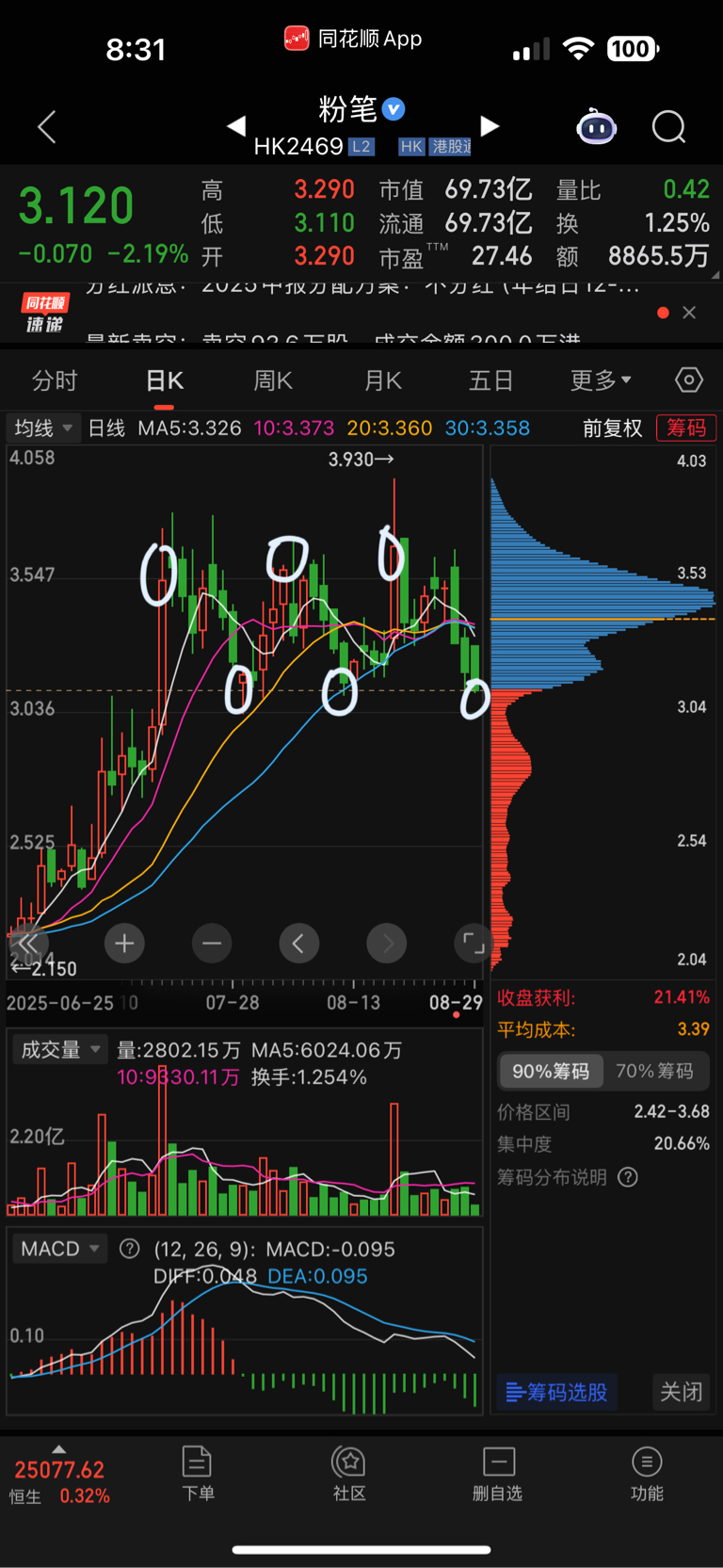This screenshot has height=1568, width=723.
Task: Tap 关闭 to close chip panel
Action: (682, 1392)
